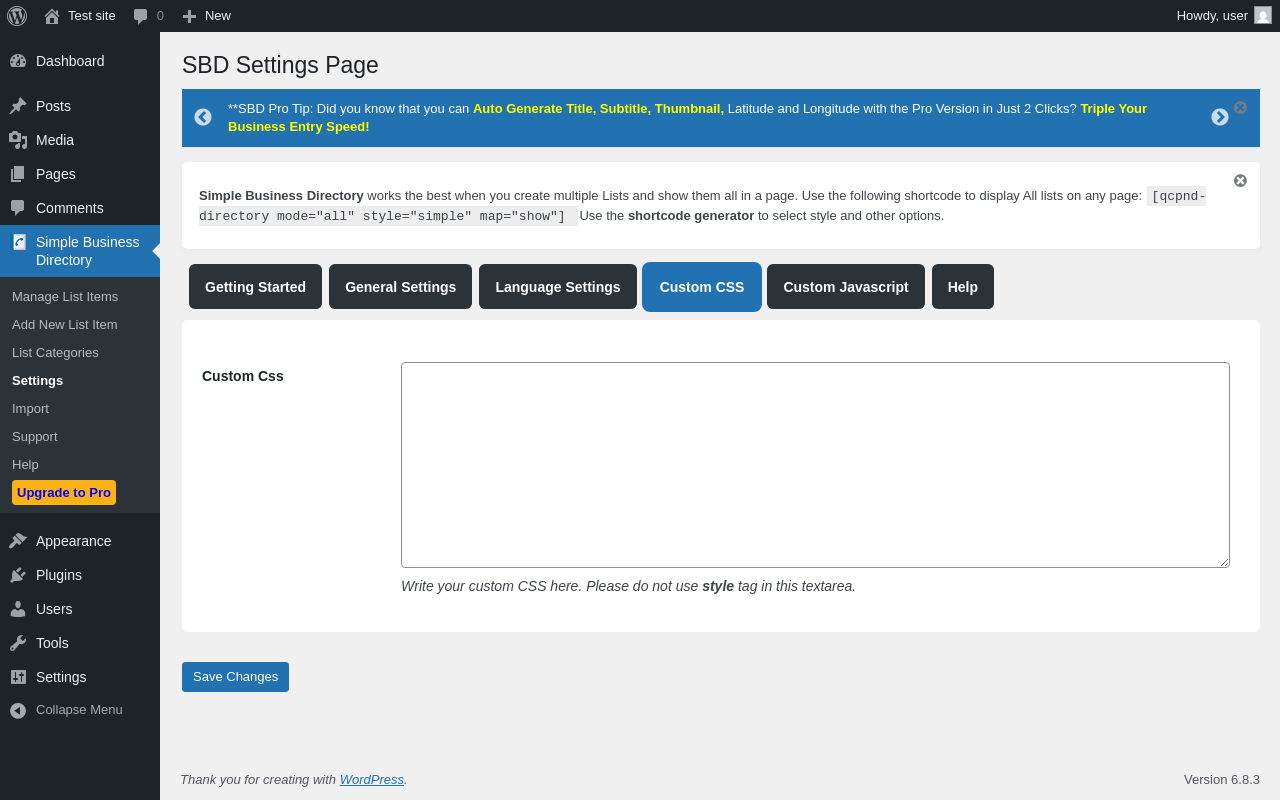Open the Import submenu item

point(30,409)
